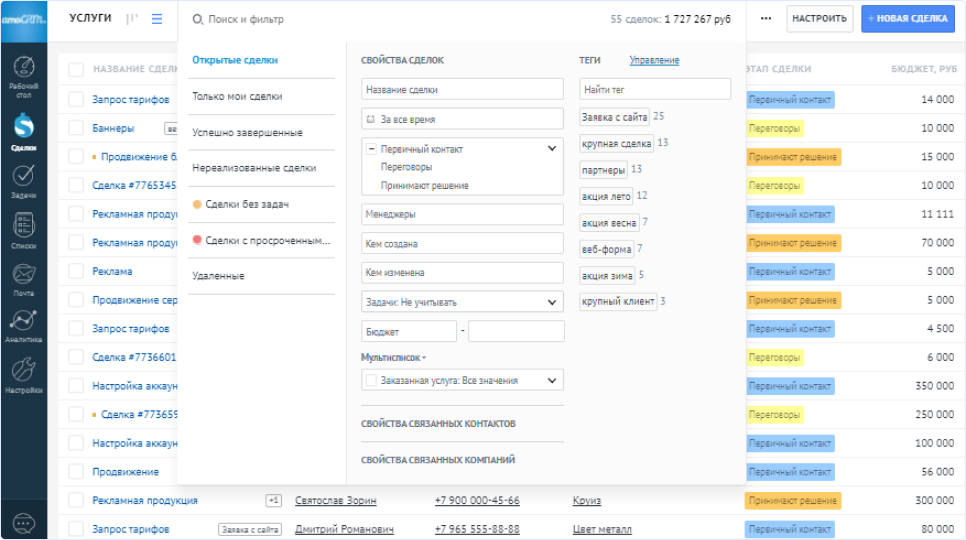Switch to list view via the hamburger icon
Viewport: 966px width, 540px height.
[x=157, y=19]
